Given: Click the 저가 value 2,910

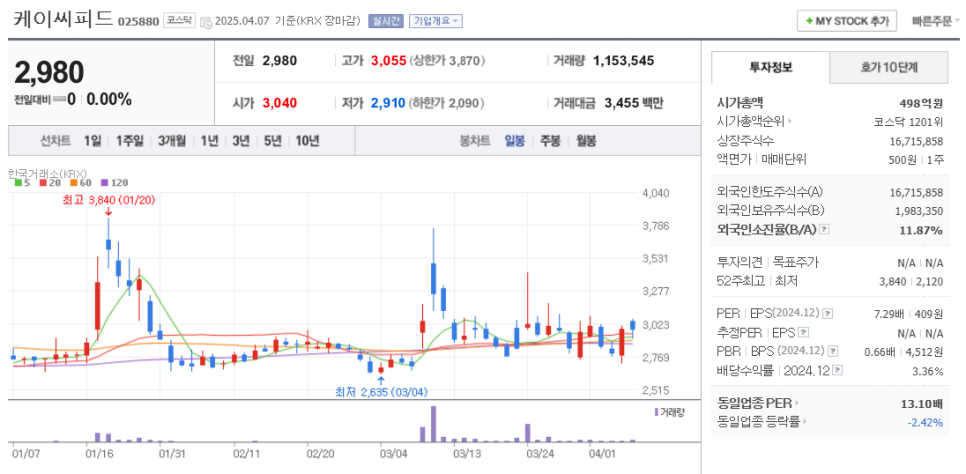Looking at the screenshot, I should (x=388, y=103).
